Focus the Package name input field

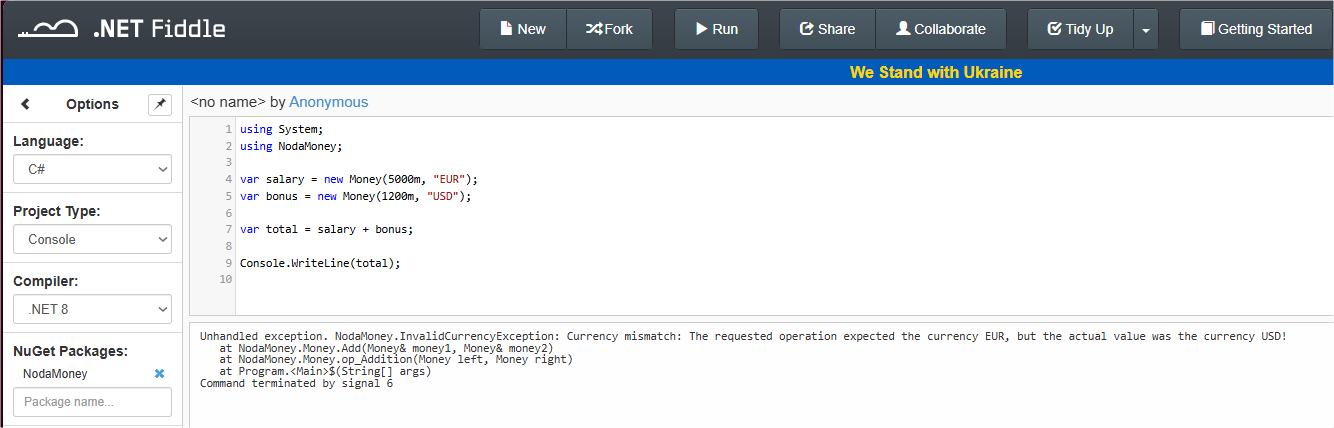92,402
